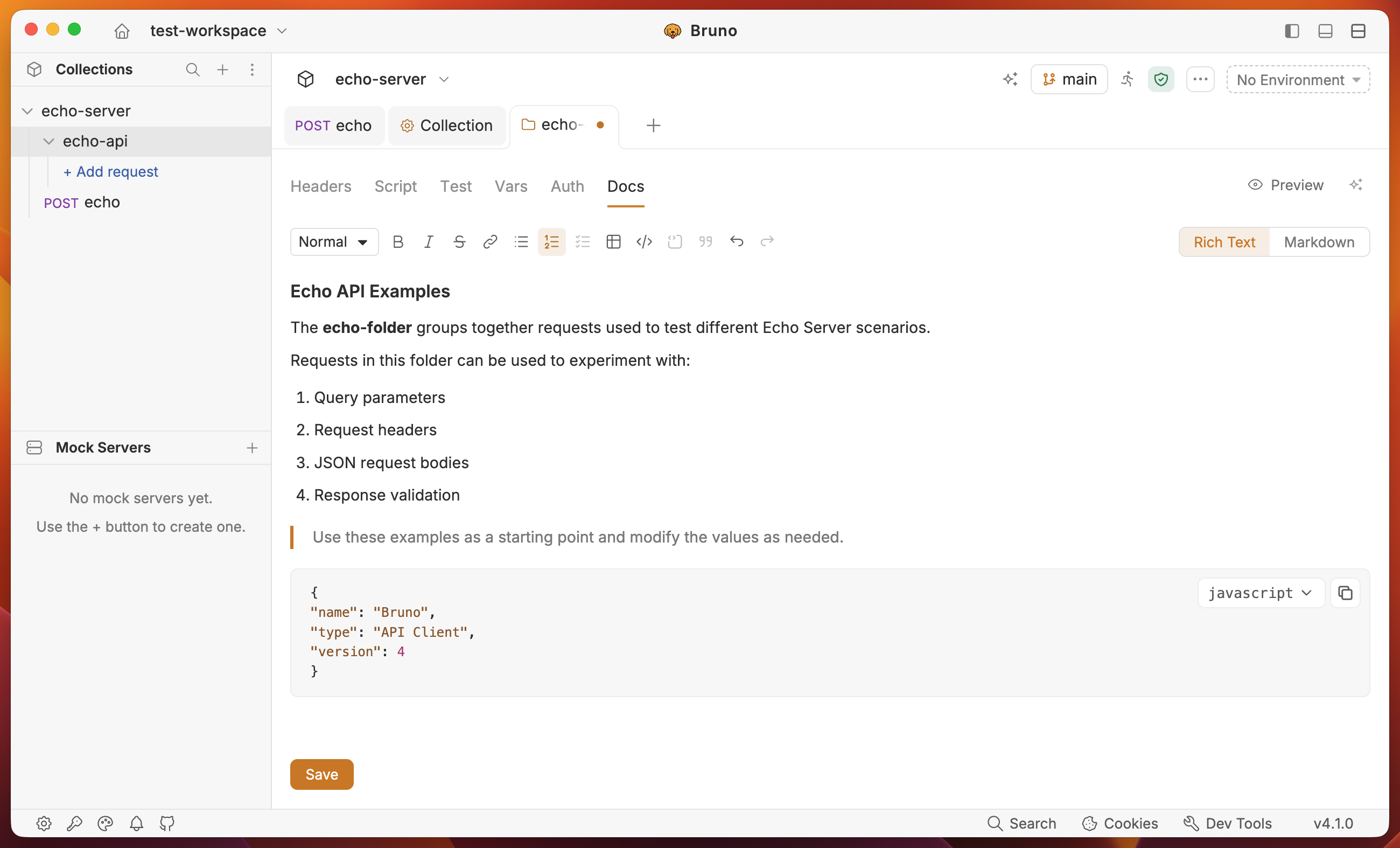Screen dimensions: 1400x848
Task: Insert inline code formatting
Action: (x=644, y=242)
